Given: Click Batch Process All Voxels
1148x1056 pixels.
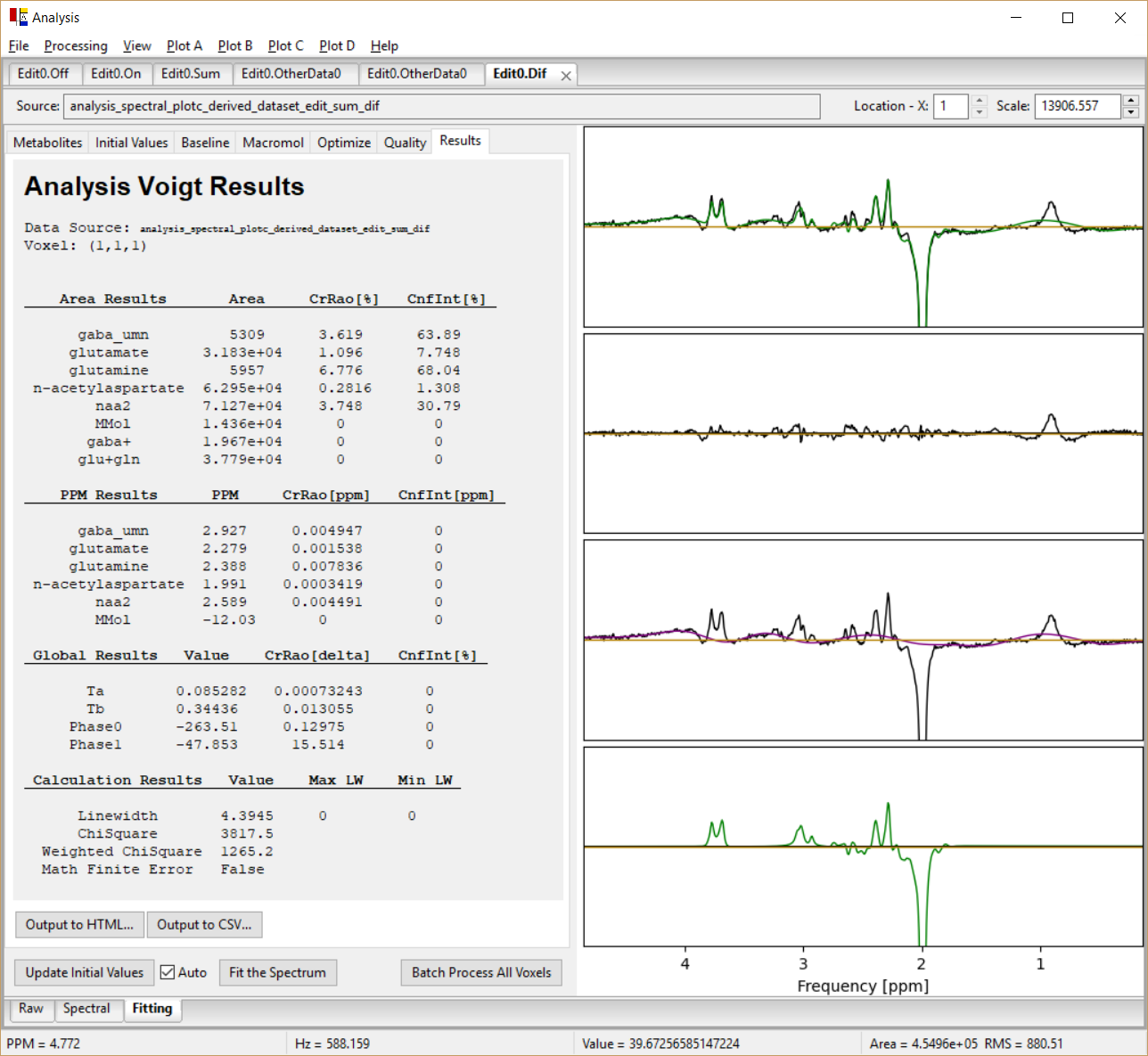Looking at the screenshot, I should point(480,972).
